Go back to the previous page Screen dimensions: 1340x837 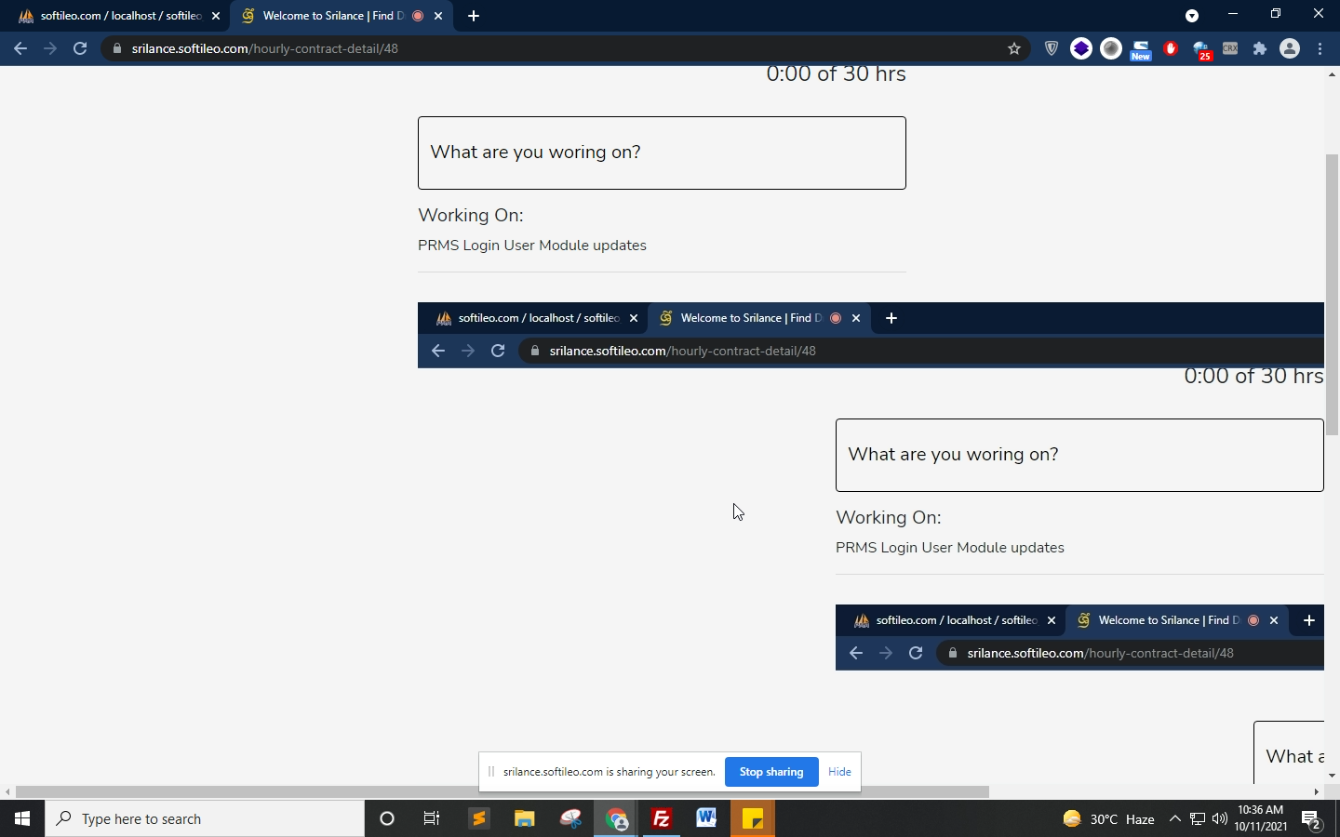[20, 48]
